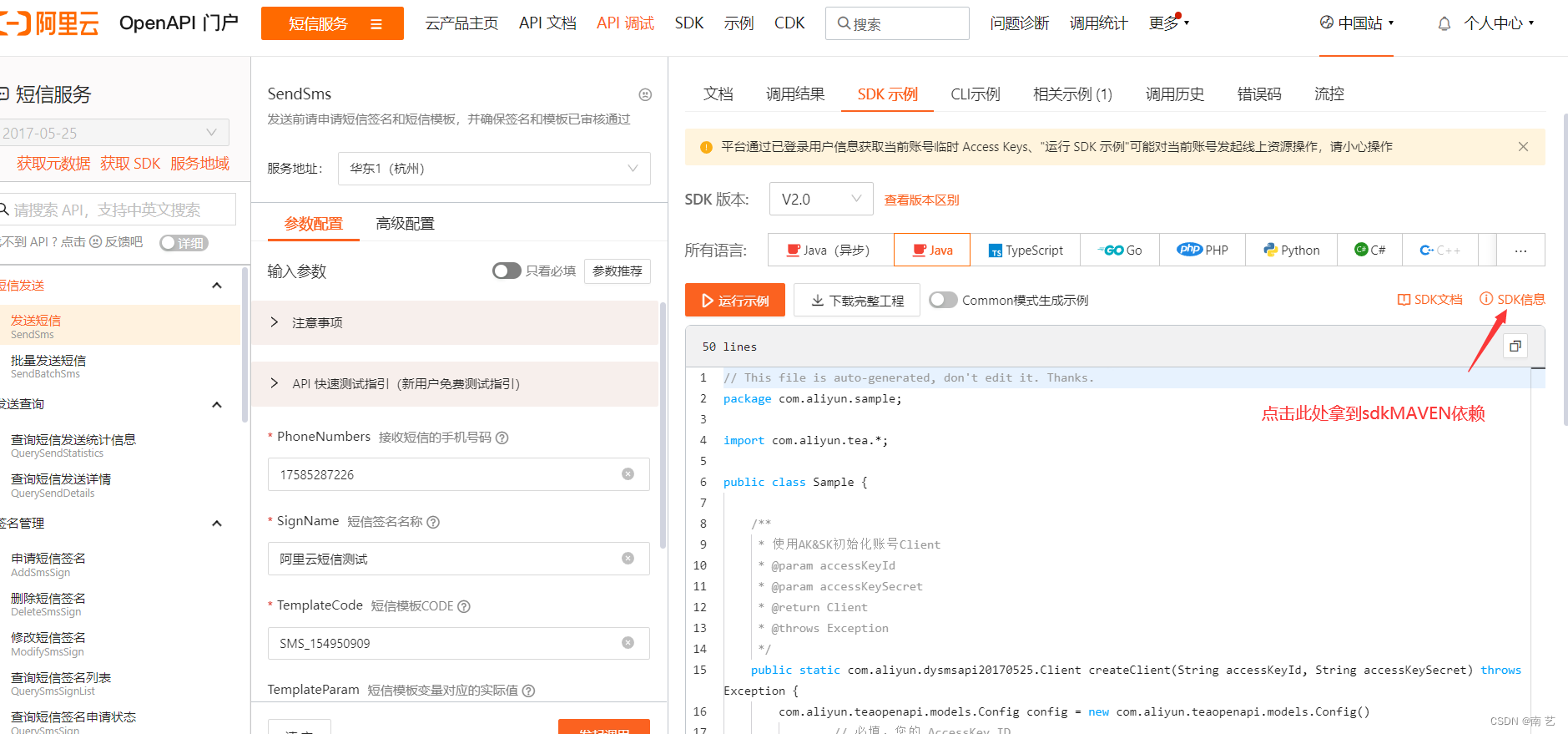The image size is (1568, 734).
Task: Open the notification bell icon
Action: tap(1444, 24)
